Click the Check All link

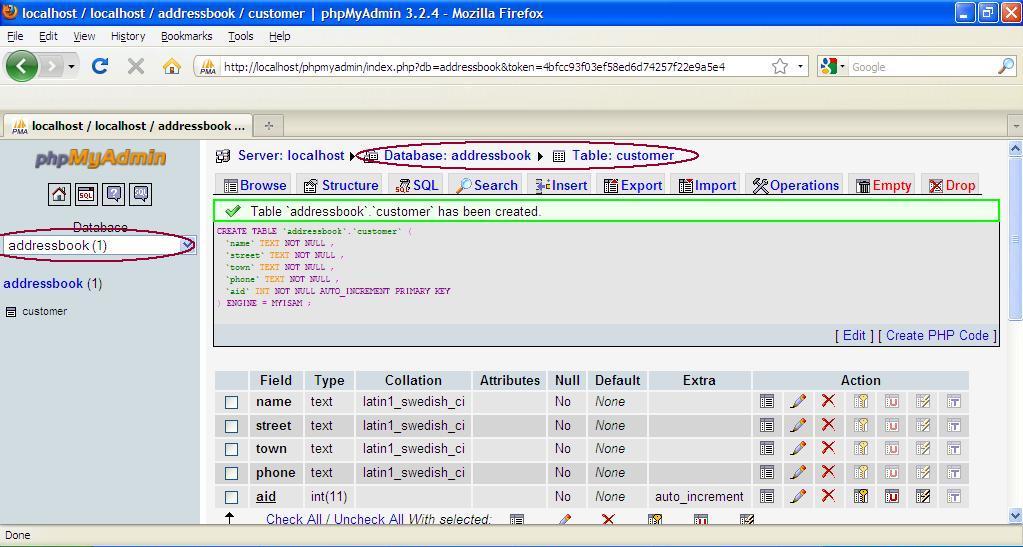coord(294,520)
